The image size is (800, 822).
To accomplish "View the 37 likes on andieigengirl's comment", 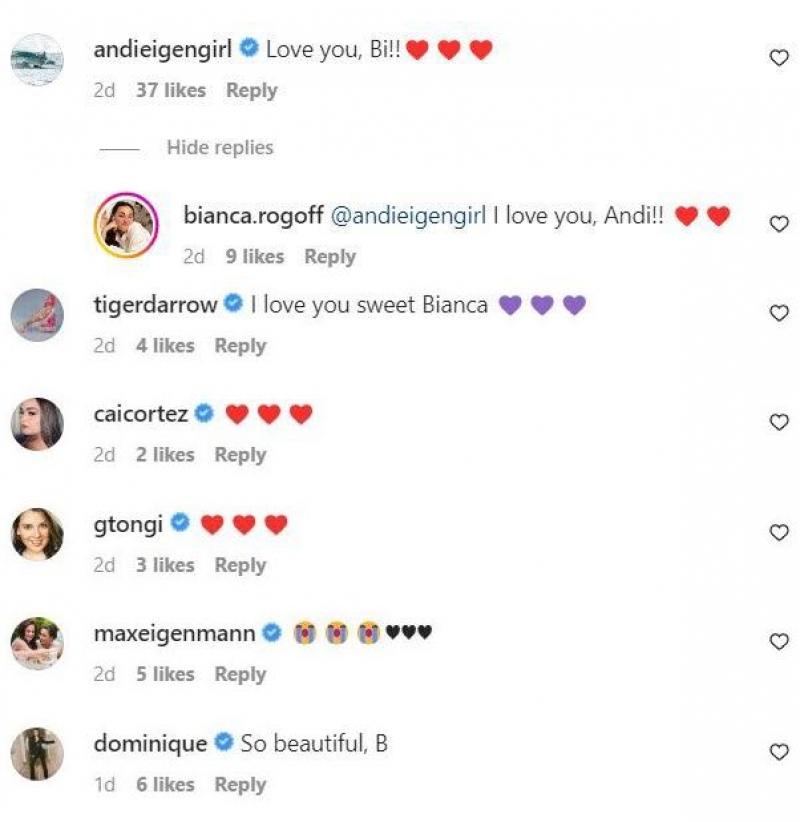I will point(170,91).
